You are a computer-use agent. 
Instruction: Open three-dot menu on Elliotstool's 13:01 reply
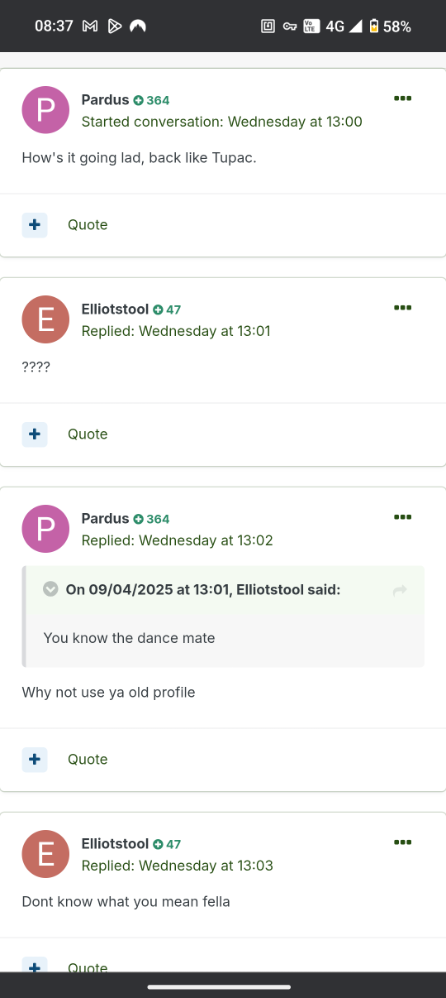click(x=402, y=307)
